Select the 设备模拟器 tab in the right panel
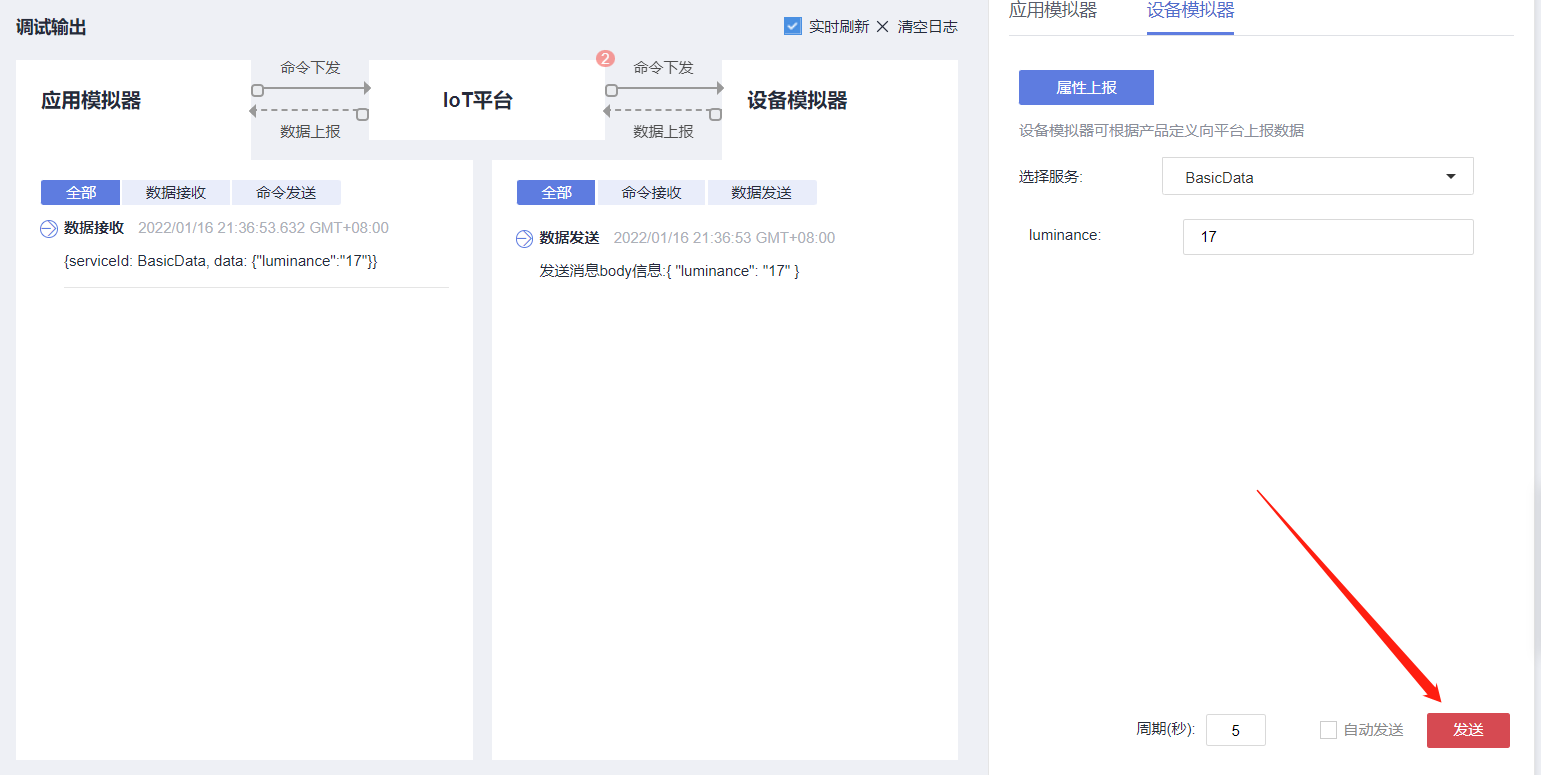Viewport: 1541px width, 775px height. (1190, 11)
